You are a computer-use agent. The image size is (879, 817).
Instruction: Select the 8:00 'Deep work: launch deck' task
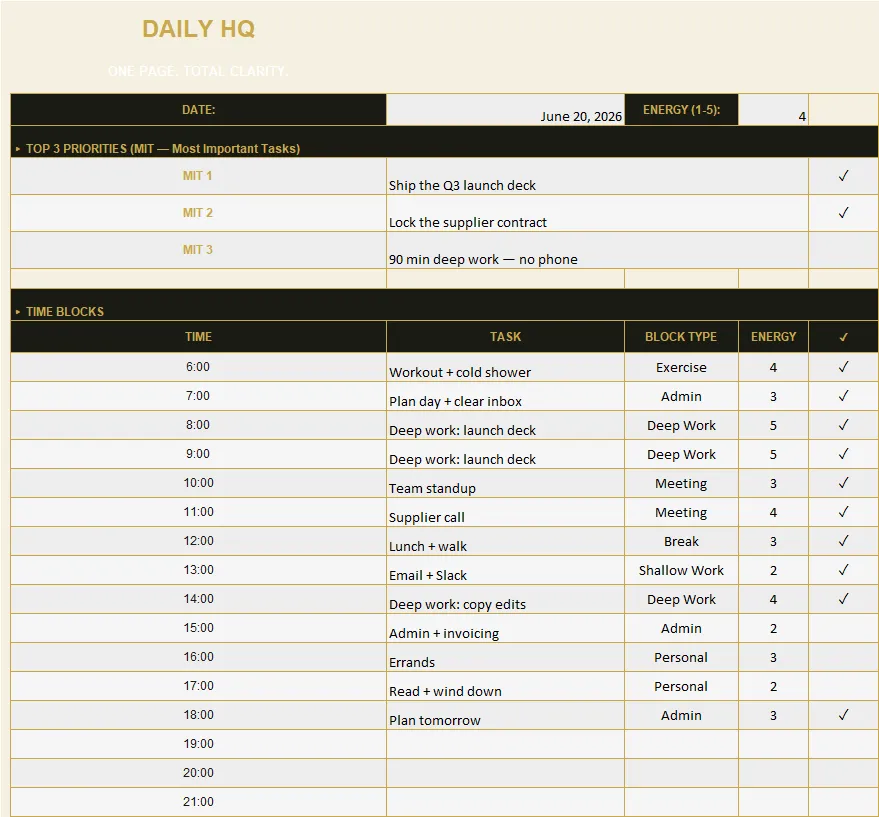tap(505, 425)
